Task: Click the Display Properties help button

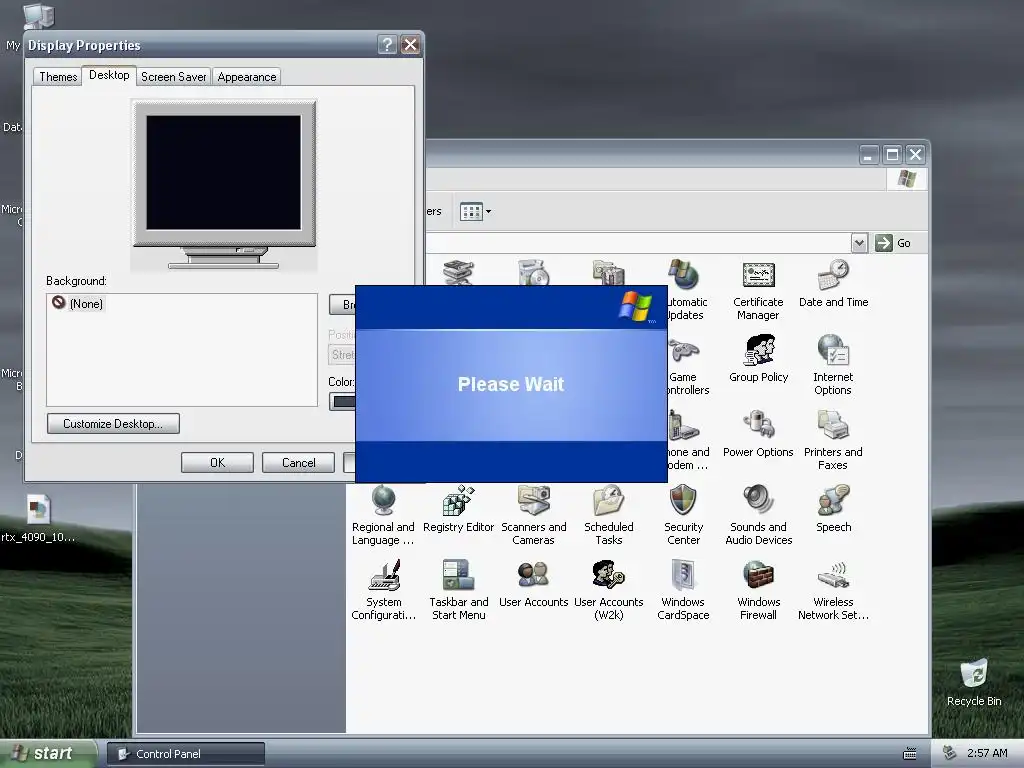Action: [387, 44]
